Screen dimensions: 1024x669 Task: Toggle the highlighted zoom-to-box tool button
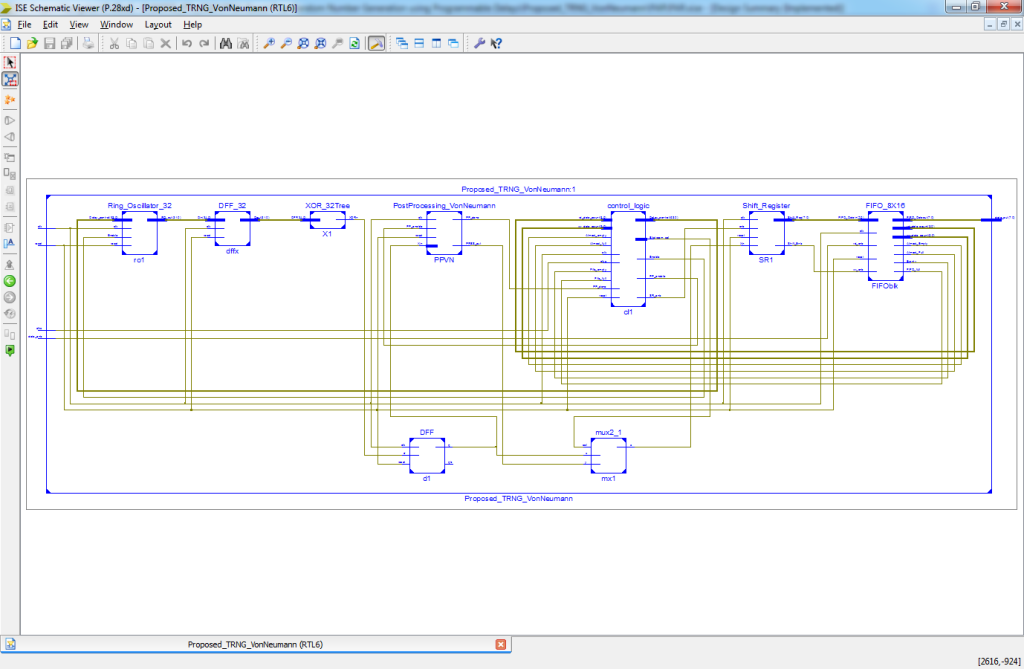point(376,44)
